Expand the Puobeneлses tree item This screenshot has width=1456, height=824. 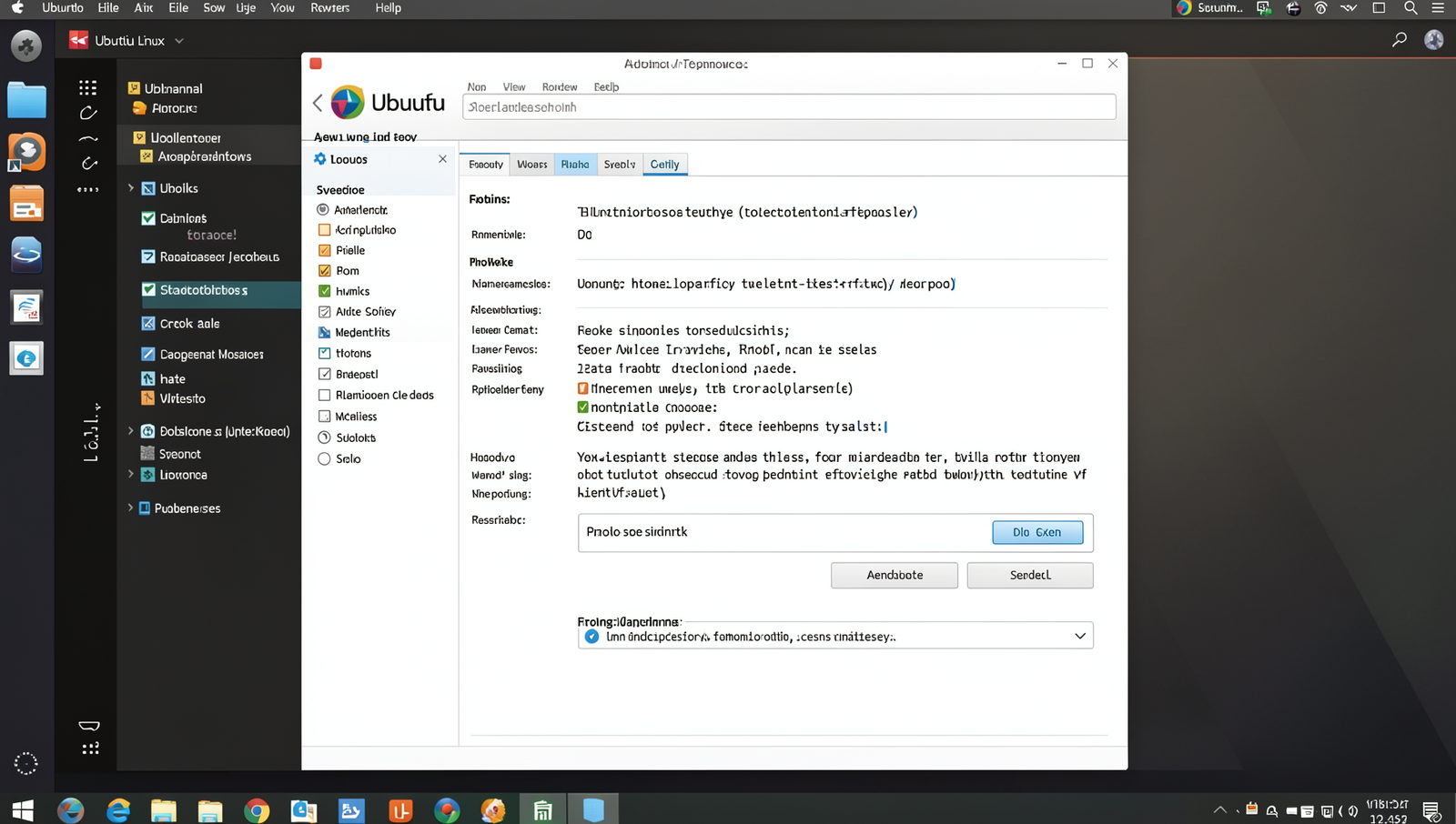130,507
